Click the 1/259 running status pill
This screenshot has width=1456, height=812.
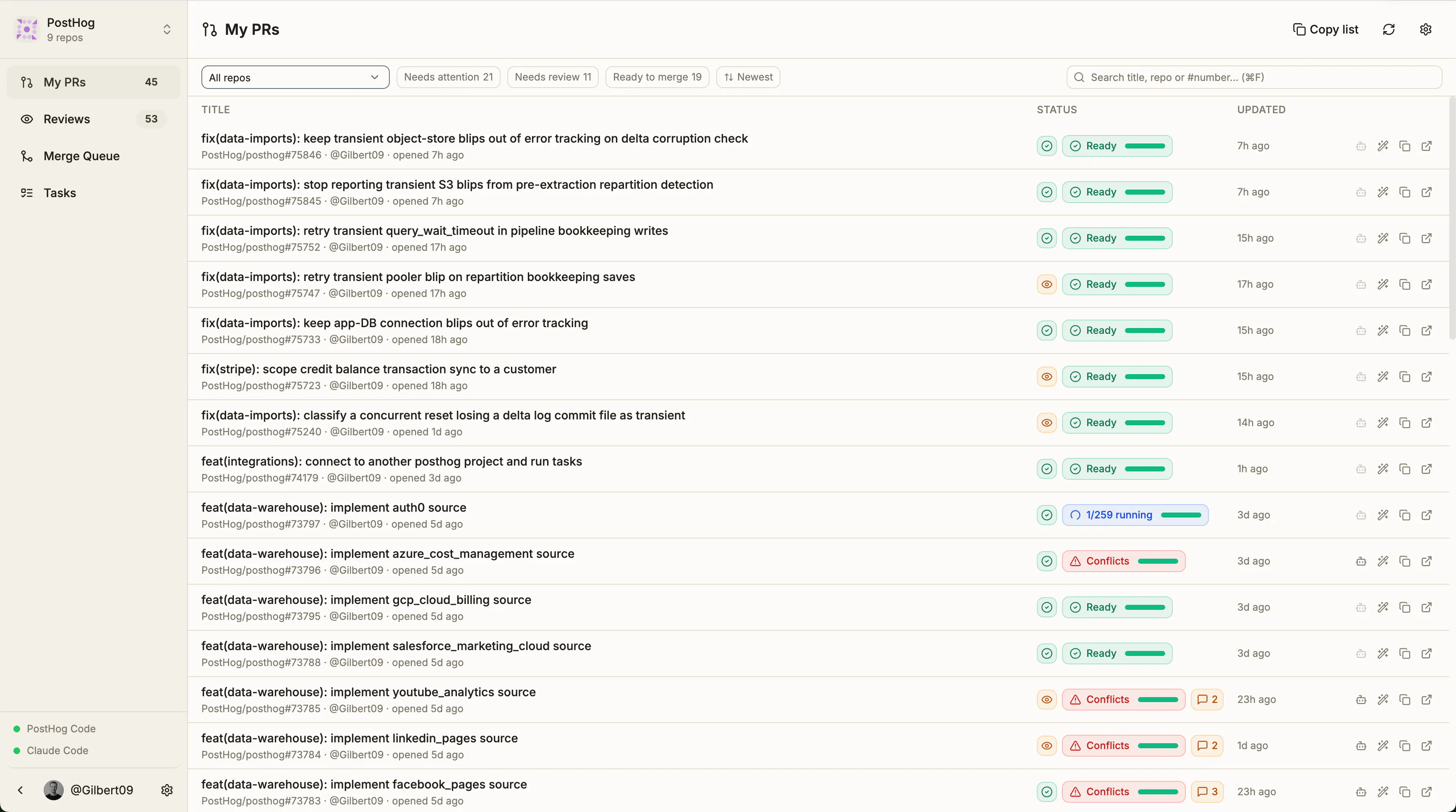pos(1135,515)
